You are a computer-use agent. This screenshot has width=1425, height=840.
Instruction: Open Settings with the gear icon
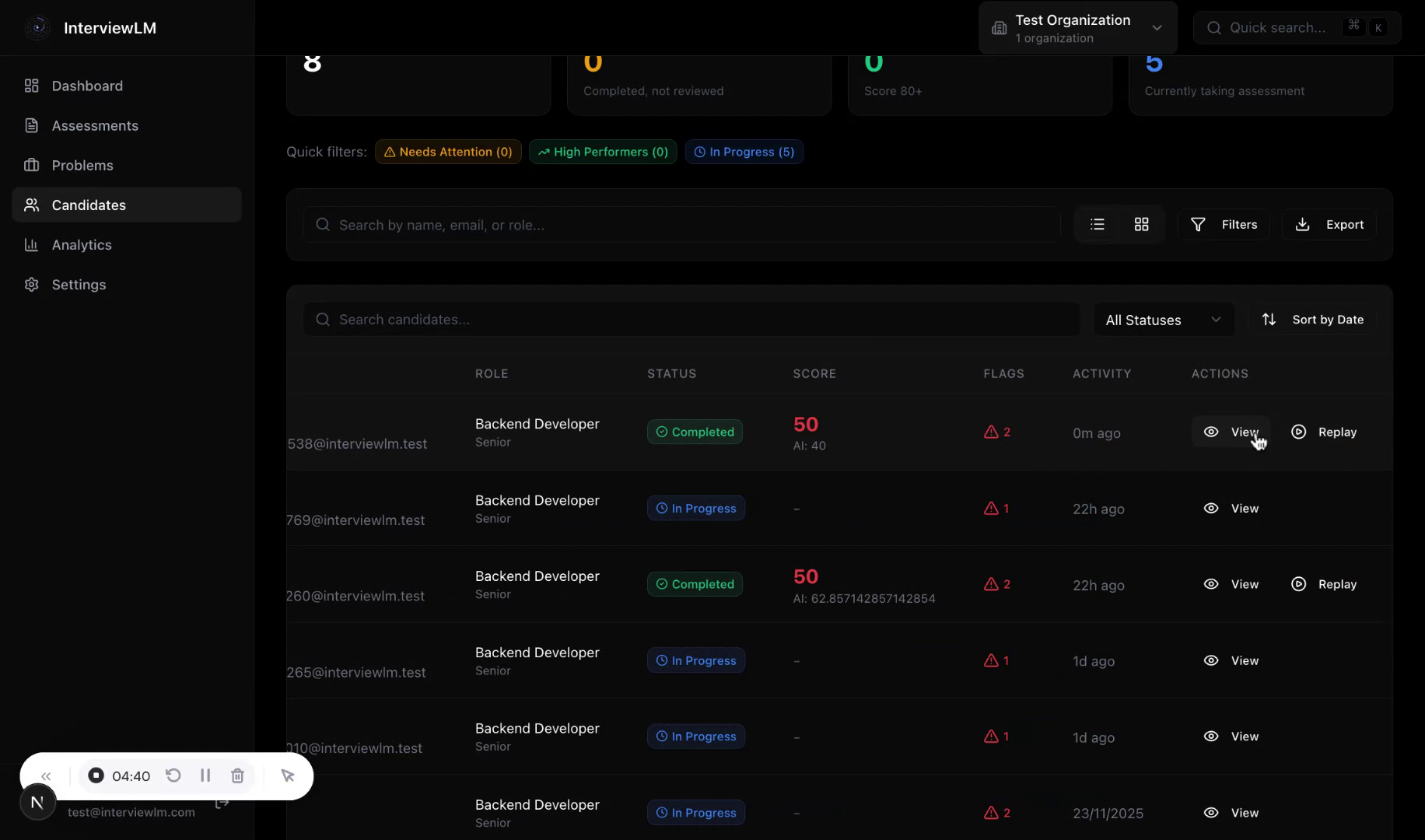point(31,285)
